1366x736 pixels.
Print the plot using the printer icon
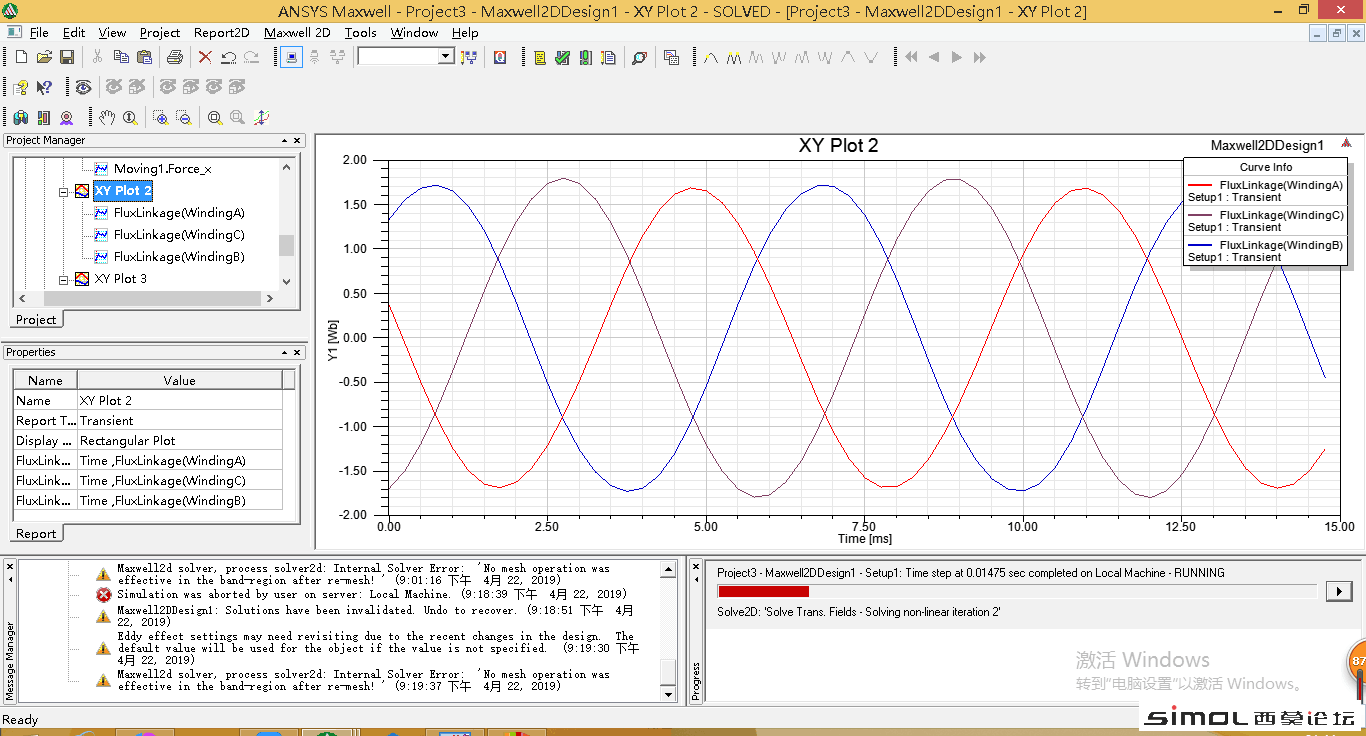coord(175,57)
